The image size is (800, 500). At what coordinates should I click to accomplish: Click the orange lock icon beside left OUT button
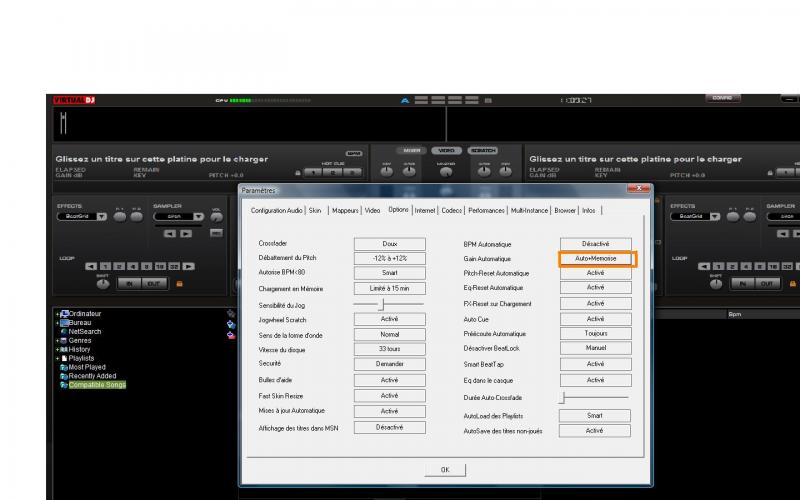[x=178, y=283]
